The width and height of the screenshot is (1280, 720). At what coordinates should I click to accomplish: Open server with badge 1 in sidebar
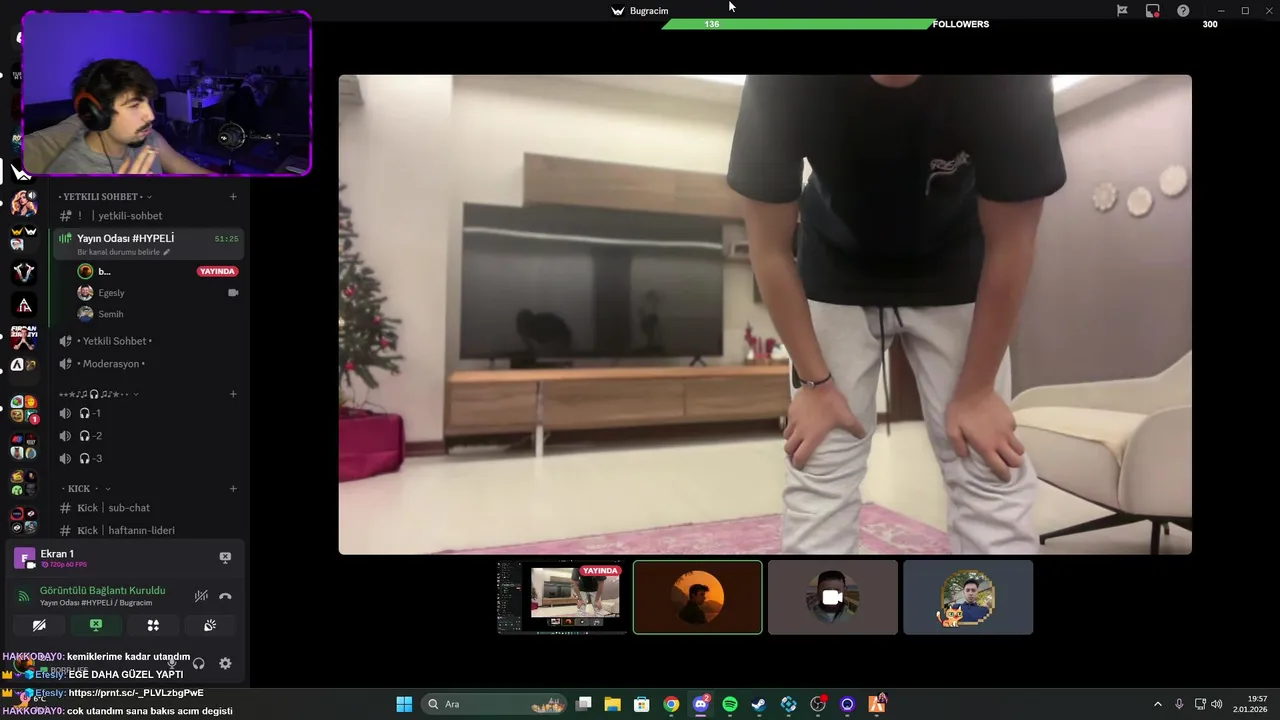pos(24,409)
